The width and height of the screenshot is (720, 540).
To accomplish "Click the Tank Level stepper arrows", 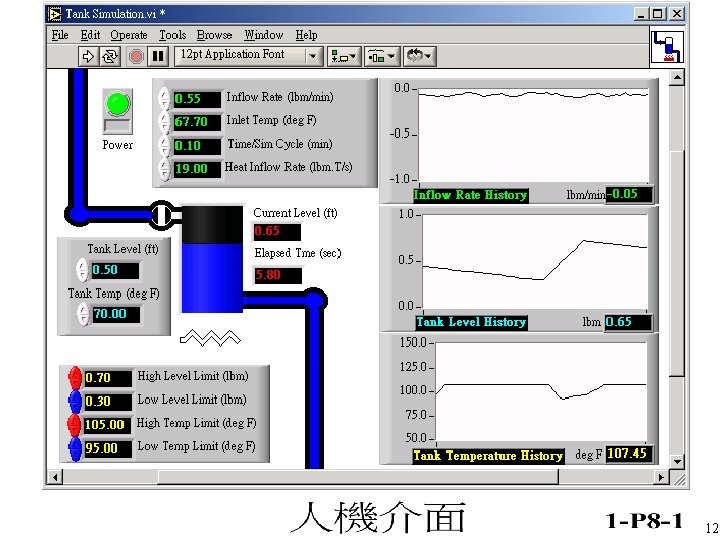I will (82, 270).
